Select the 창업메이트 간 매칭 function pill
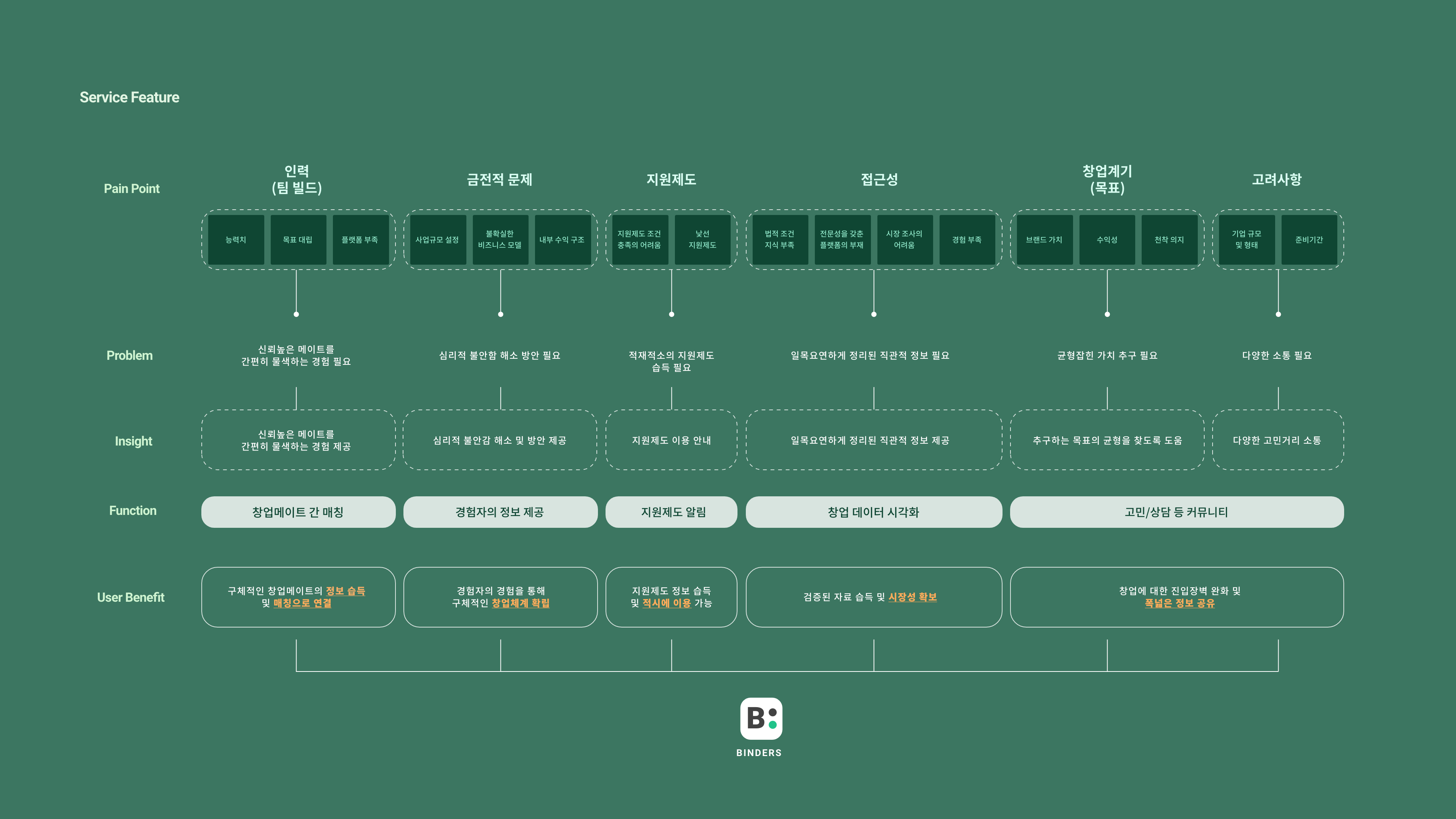Screen dimensions: 1456x819 (298, 512)
